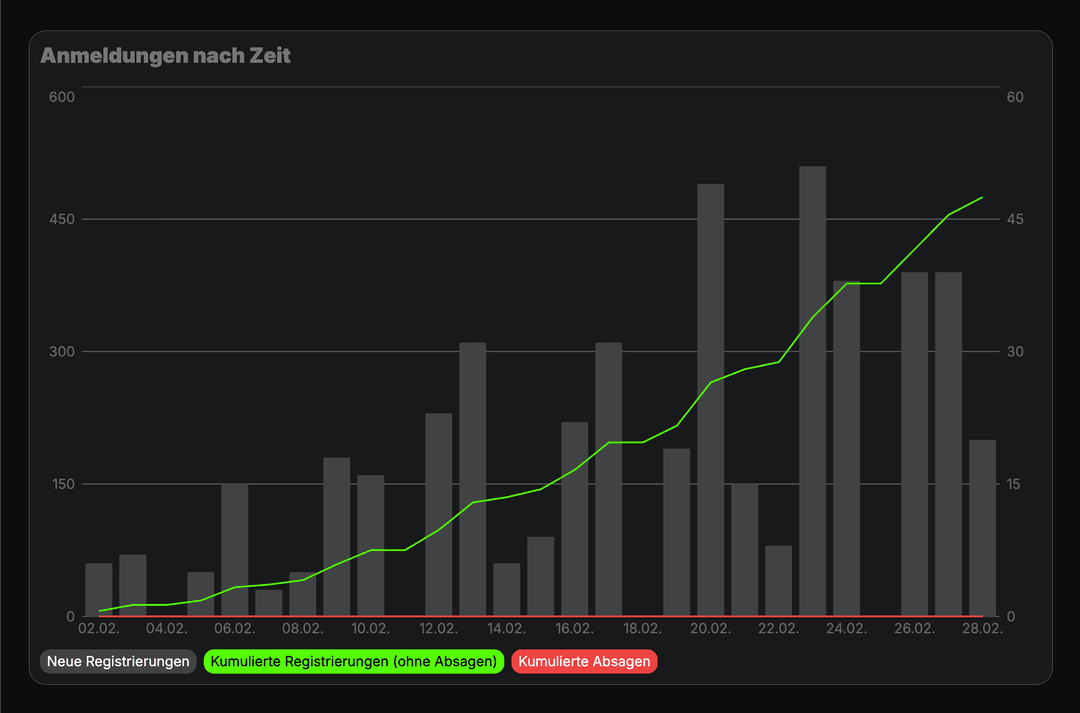Click the chart title Anmeldungen nach Zeit
The image size is (1080, 713).
(x=165, y=56)
